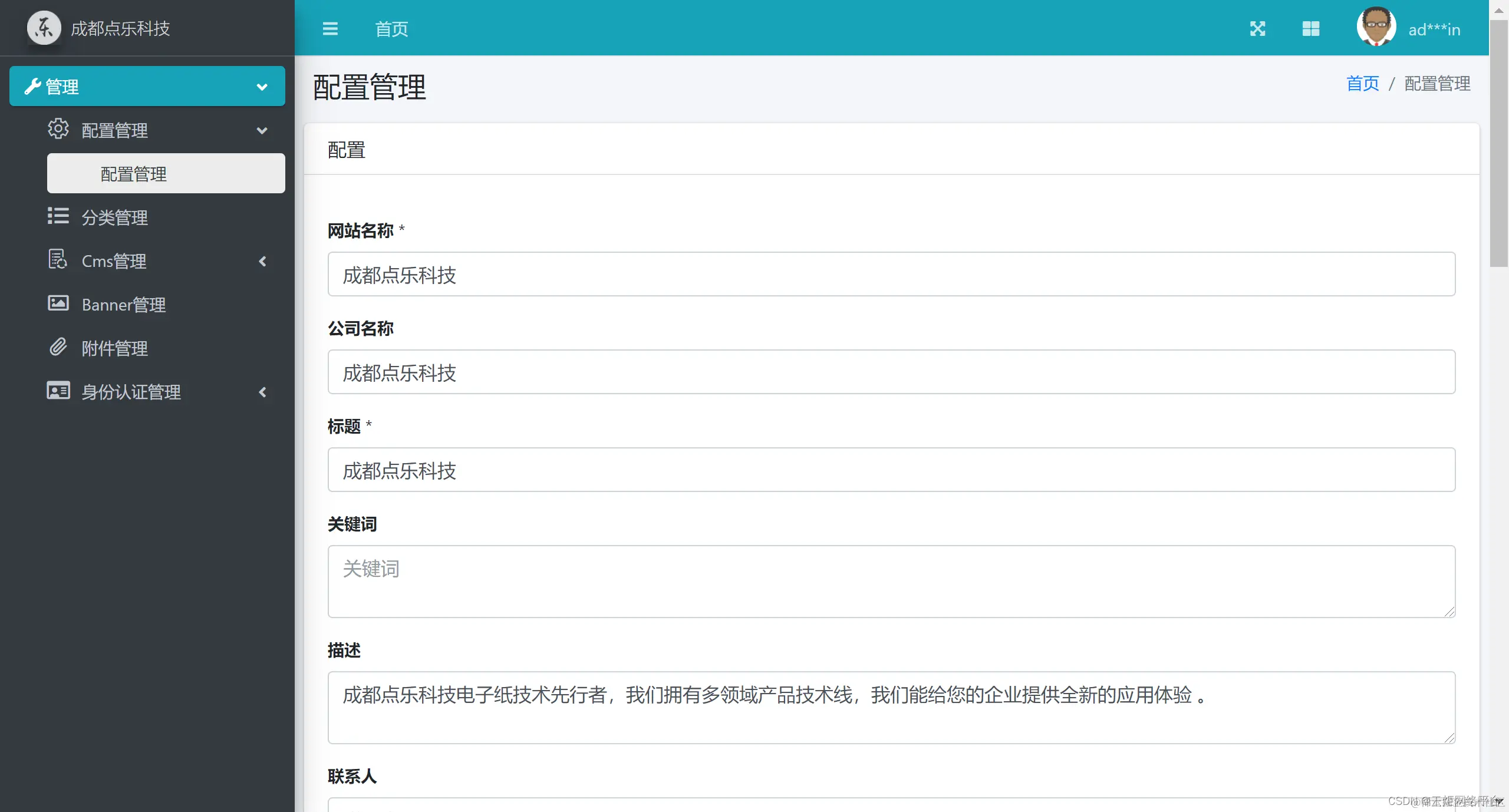Click the gear icon for 配置管理
This screenshot has height=812, width=1509.
(x=58, y=129)
